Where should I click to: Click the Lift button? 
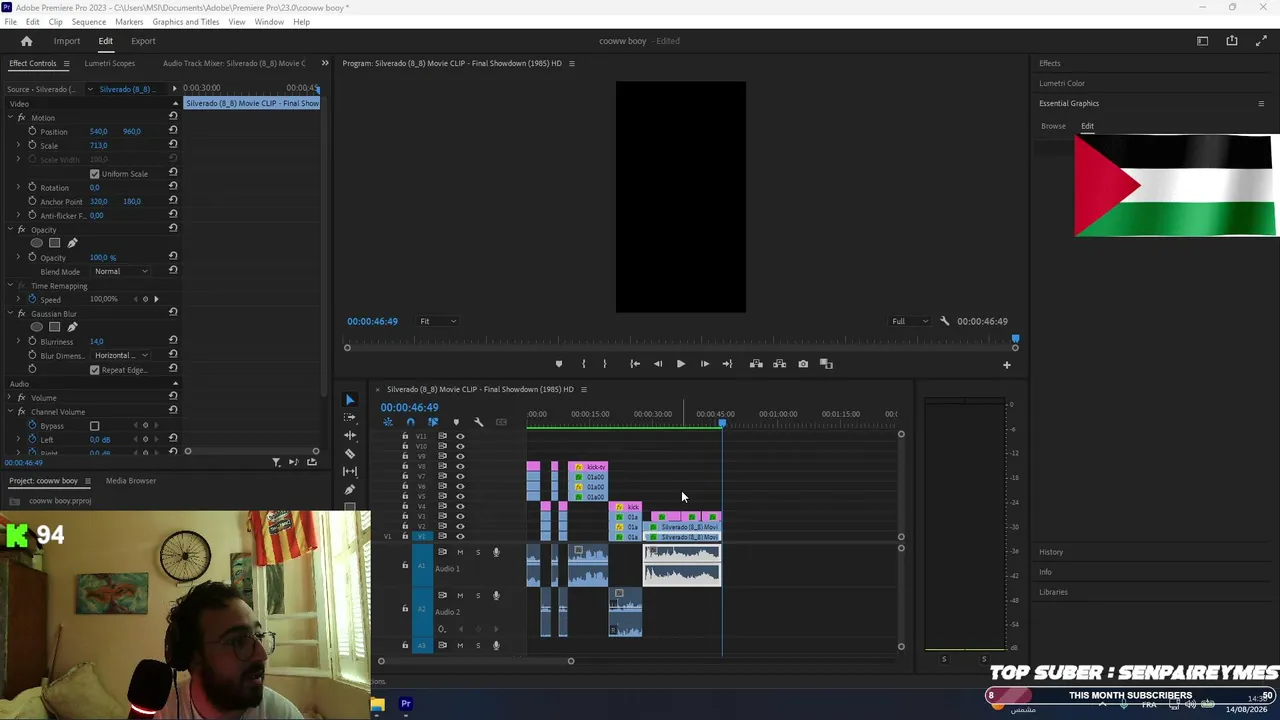pos(756,364)
